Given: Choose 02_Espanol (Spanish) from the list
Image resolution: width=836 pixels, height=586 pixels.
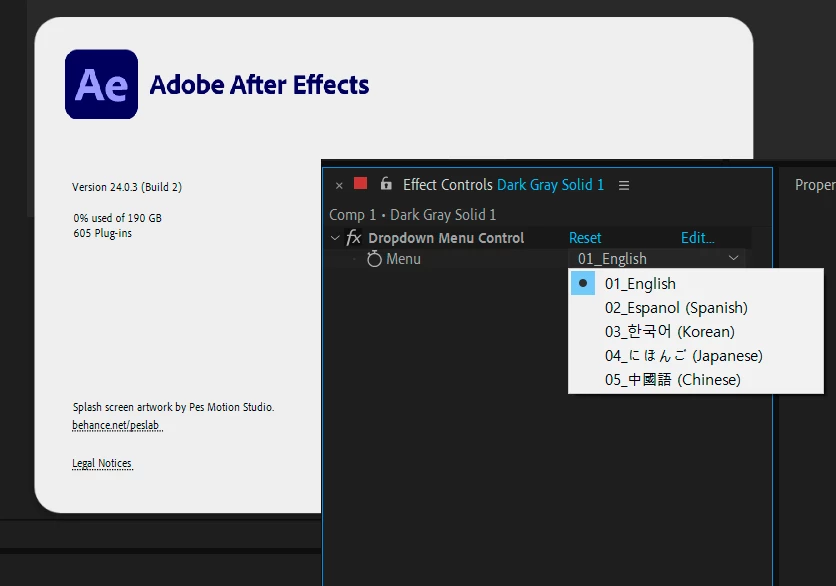Looking at the screenshot, I should click(696, 308).
